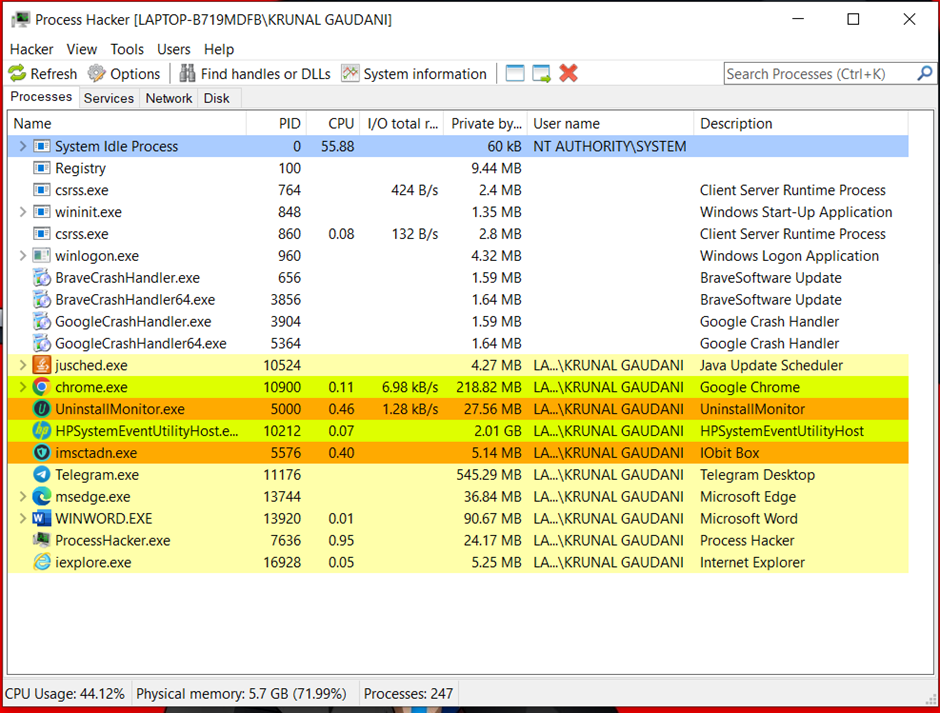Sort by User name column header

click(x=611, y=124)
